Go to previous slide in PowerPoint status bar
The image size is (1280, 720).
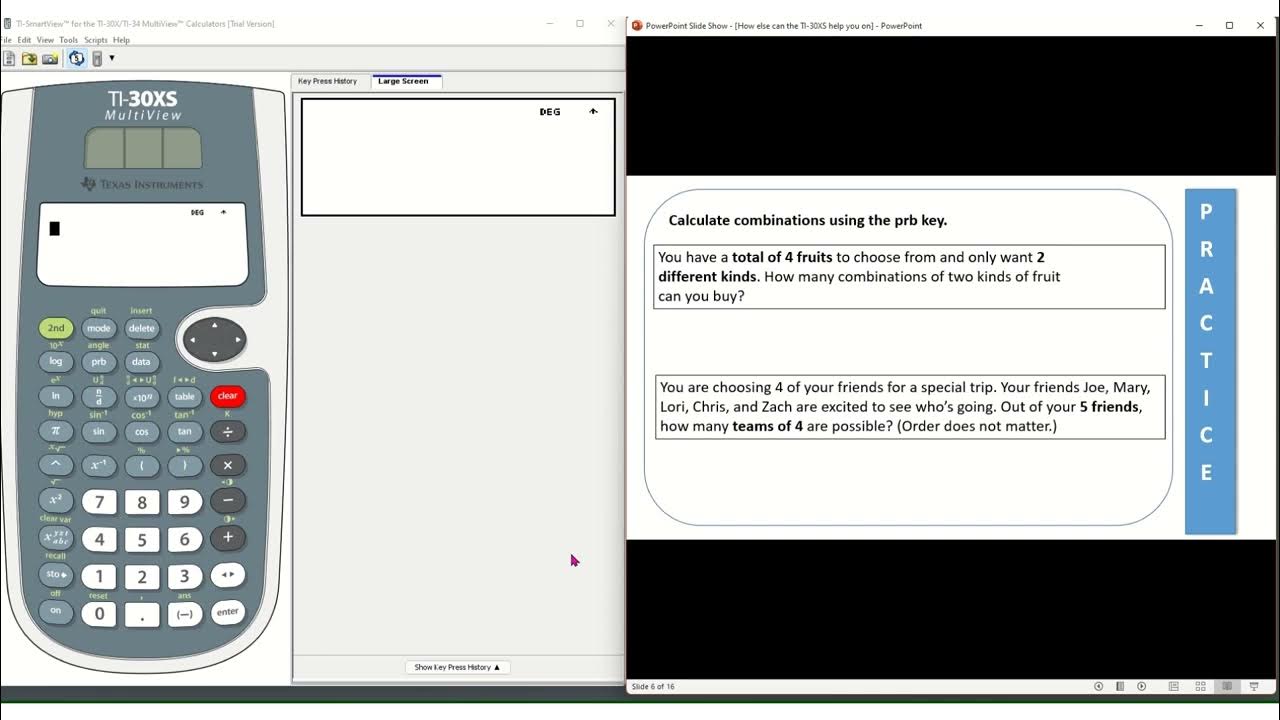[x=1099, y=686]
